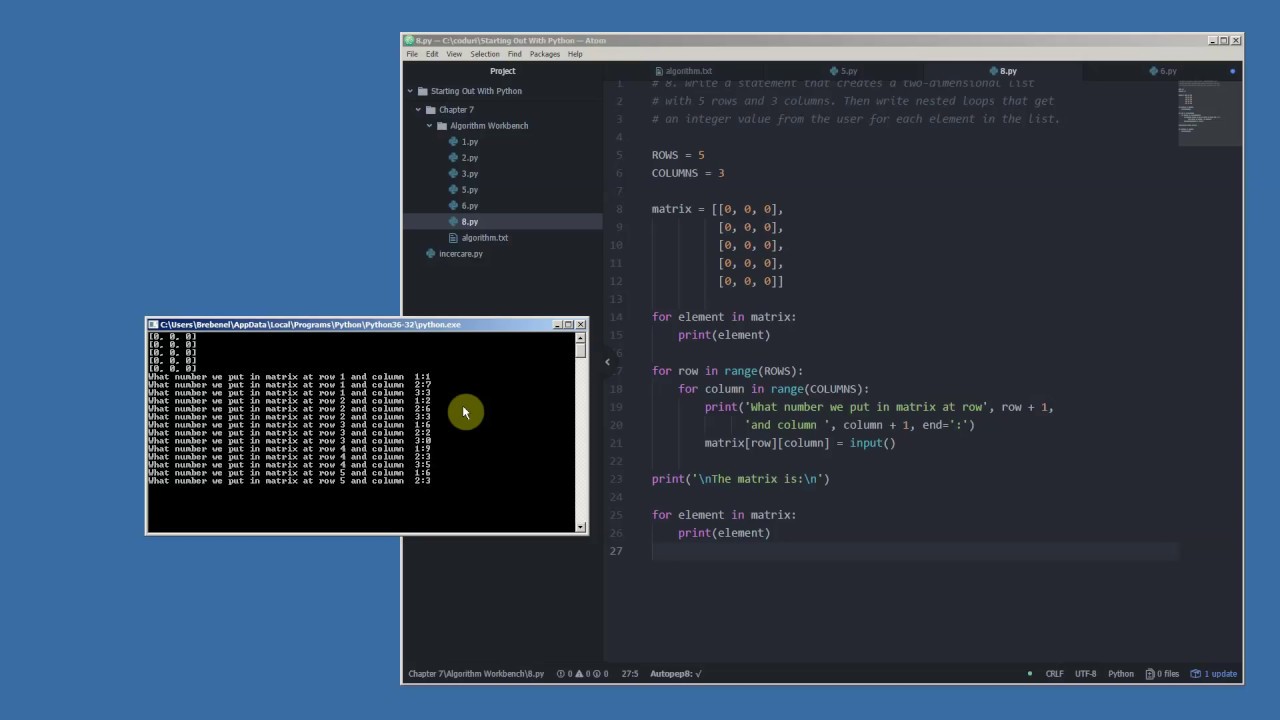This screenshot has height=720, width=1280.
Task: Click the CRLF line ending selector
Action: point(1055,674)
